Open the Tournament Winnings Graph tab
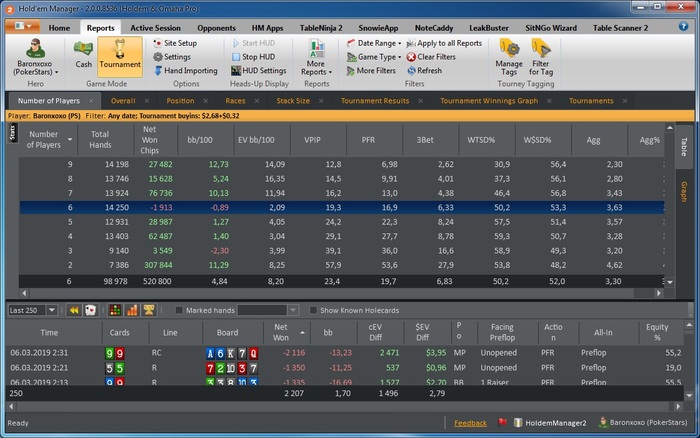This screenshot has width=700, height=438. tap(489, 101)
